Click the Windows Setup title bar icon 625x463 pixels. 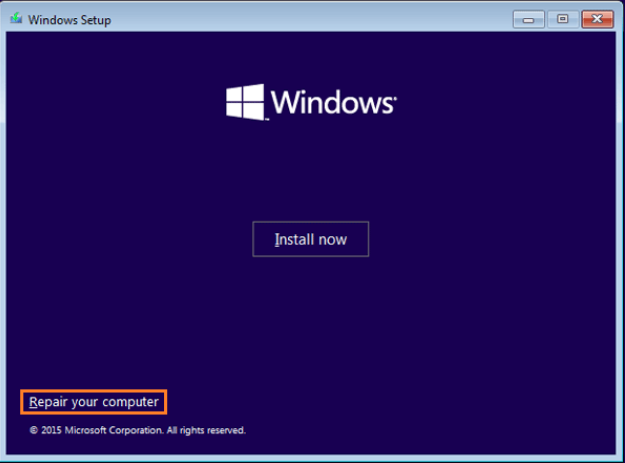coord(16,18)
